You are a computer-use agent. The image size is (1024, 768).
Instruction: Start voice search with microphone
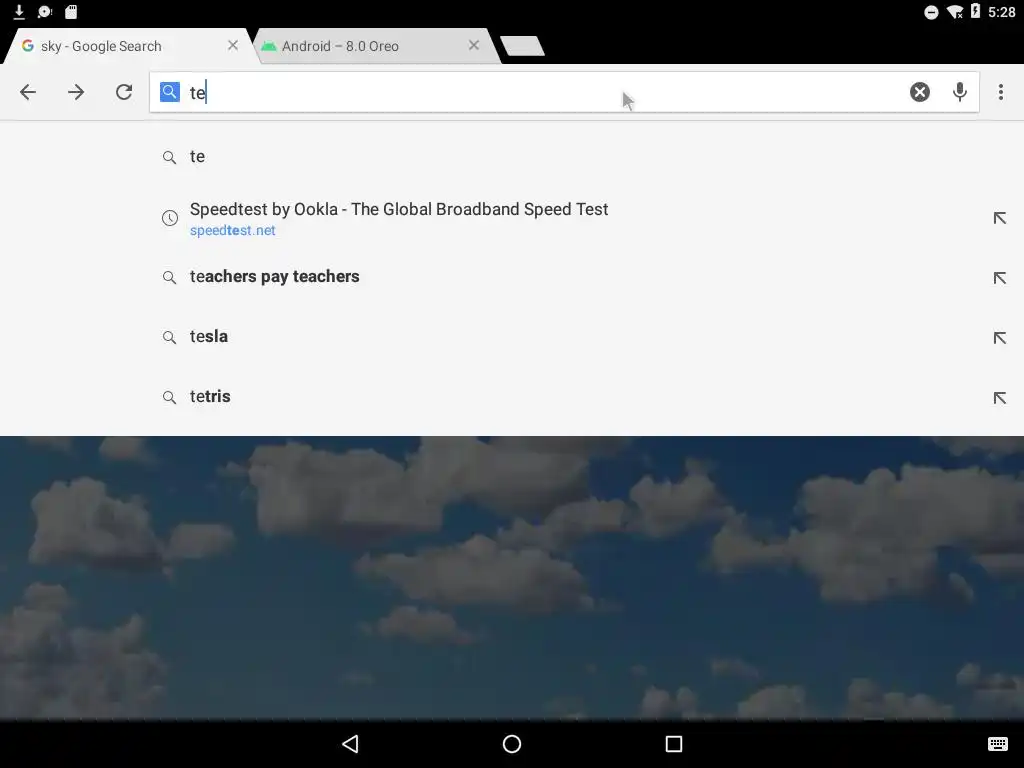(x=959, y=92)
